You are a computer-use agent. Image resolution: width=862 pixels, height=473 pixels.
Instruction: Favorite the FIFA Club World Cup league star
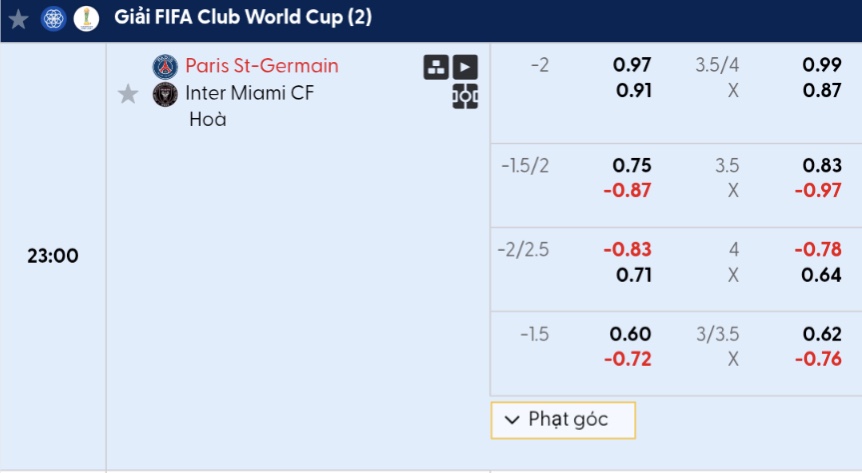pyautogui.click(x=19, y=19)
